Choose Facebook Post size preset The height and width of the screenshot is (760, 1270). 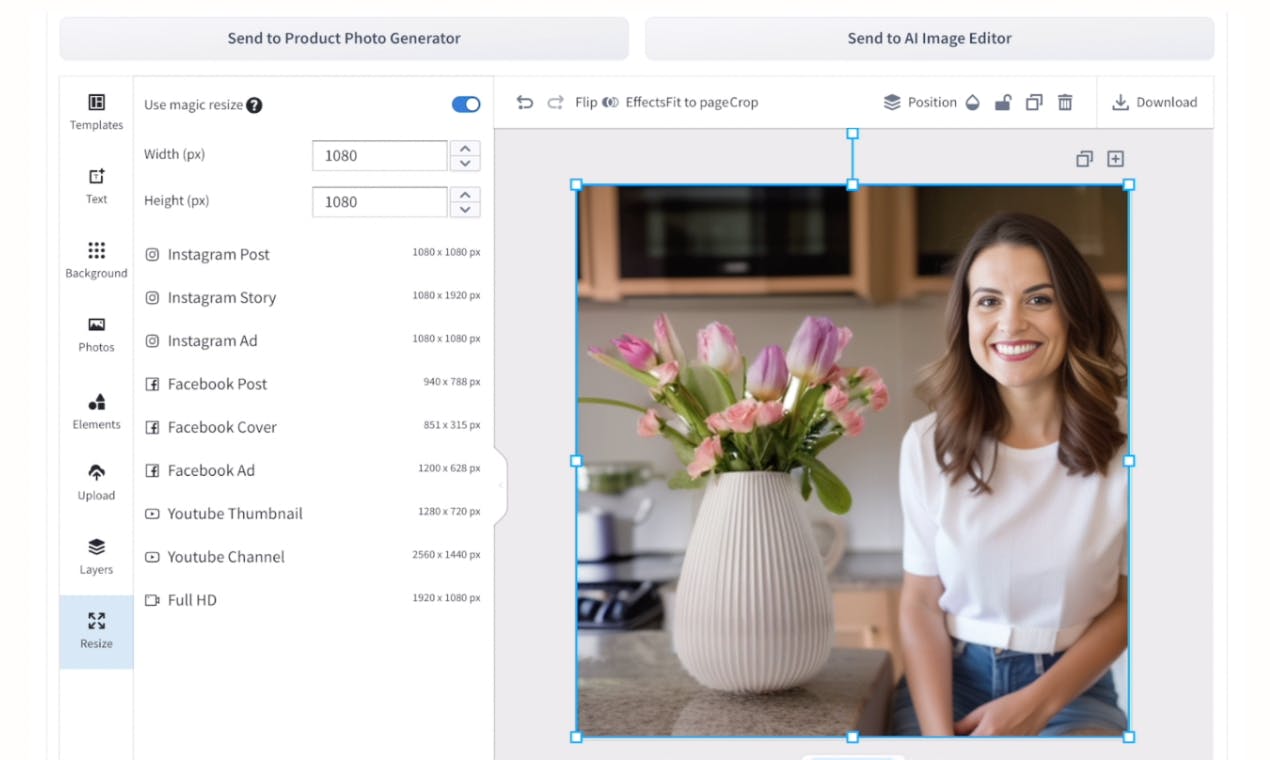click(313, 383)
